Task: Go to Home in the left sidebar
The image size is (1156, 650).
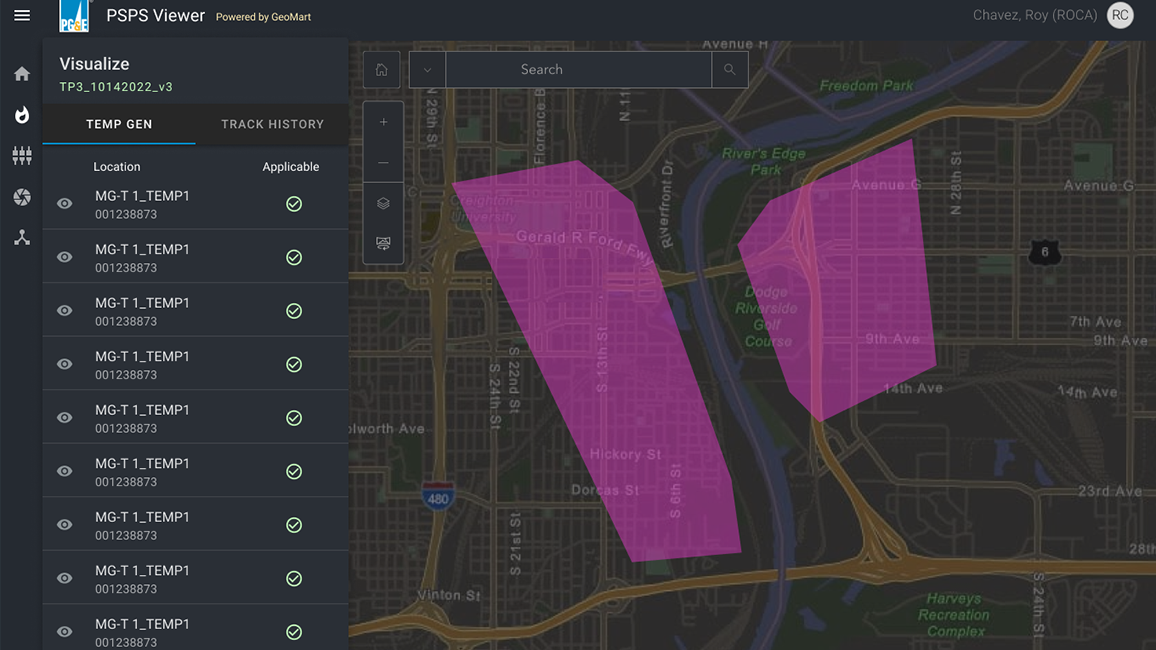Action: tap(22, 74)
